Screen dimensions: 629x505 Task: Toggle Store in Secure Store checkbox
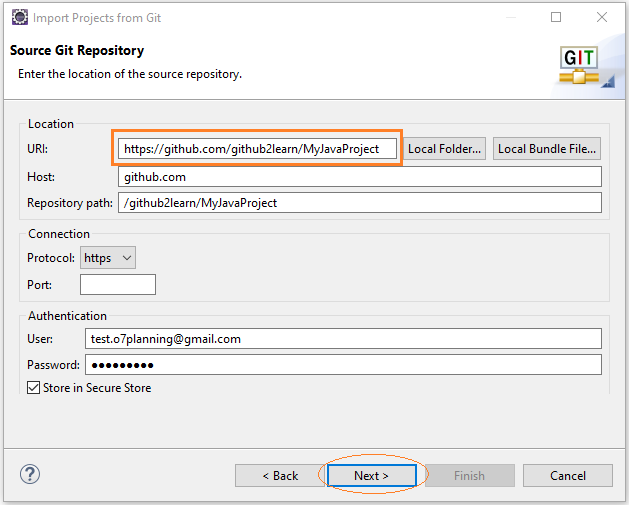click(33, 388)
